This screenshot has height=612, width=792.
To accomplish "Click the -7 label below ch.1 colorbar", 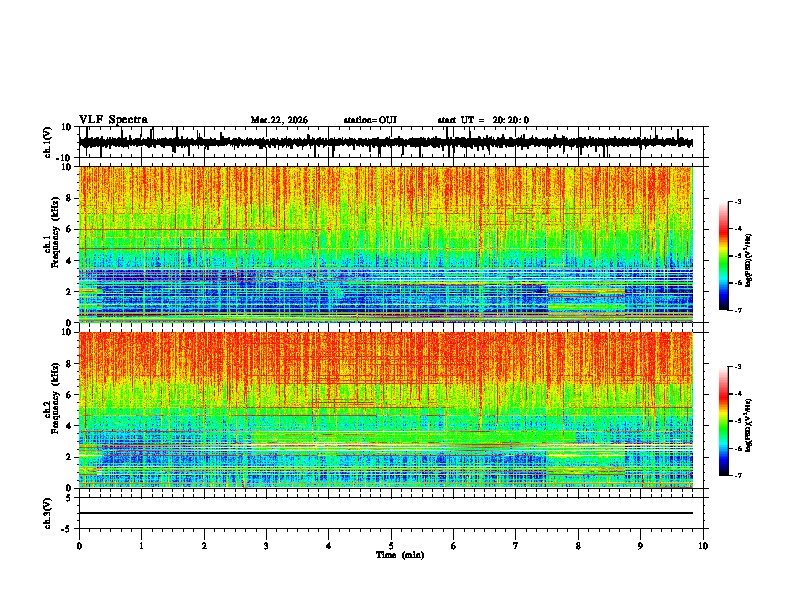I will tap(737, 310).
